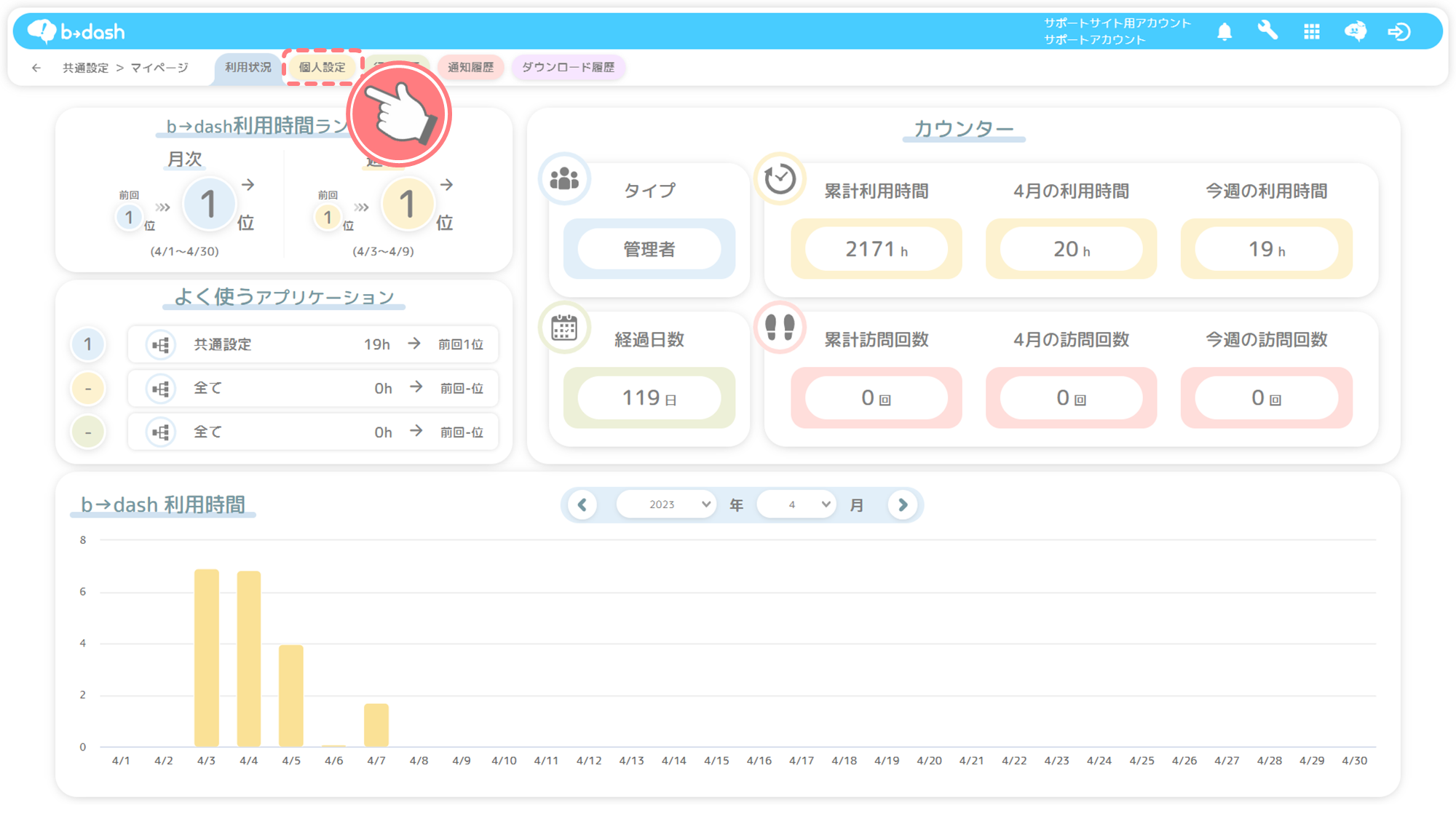Click the logout arrow icon
The image size is (1456, 819).
tap(1398, 31)
